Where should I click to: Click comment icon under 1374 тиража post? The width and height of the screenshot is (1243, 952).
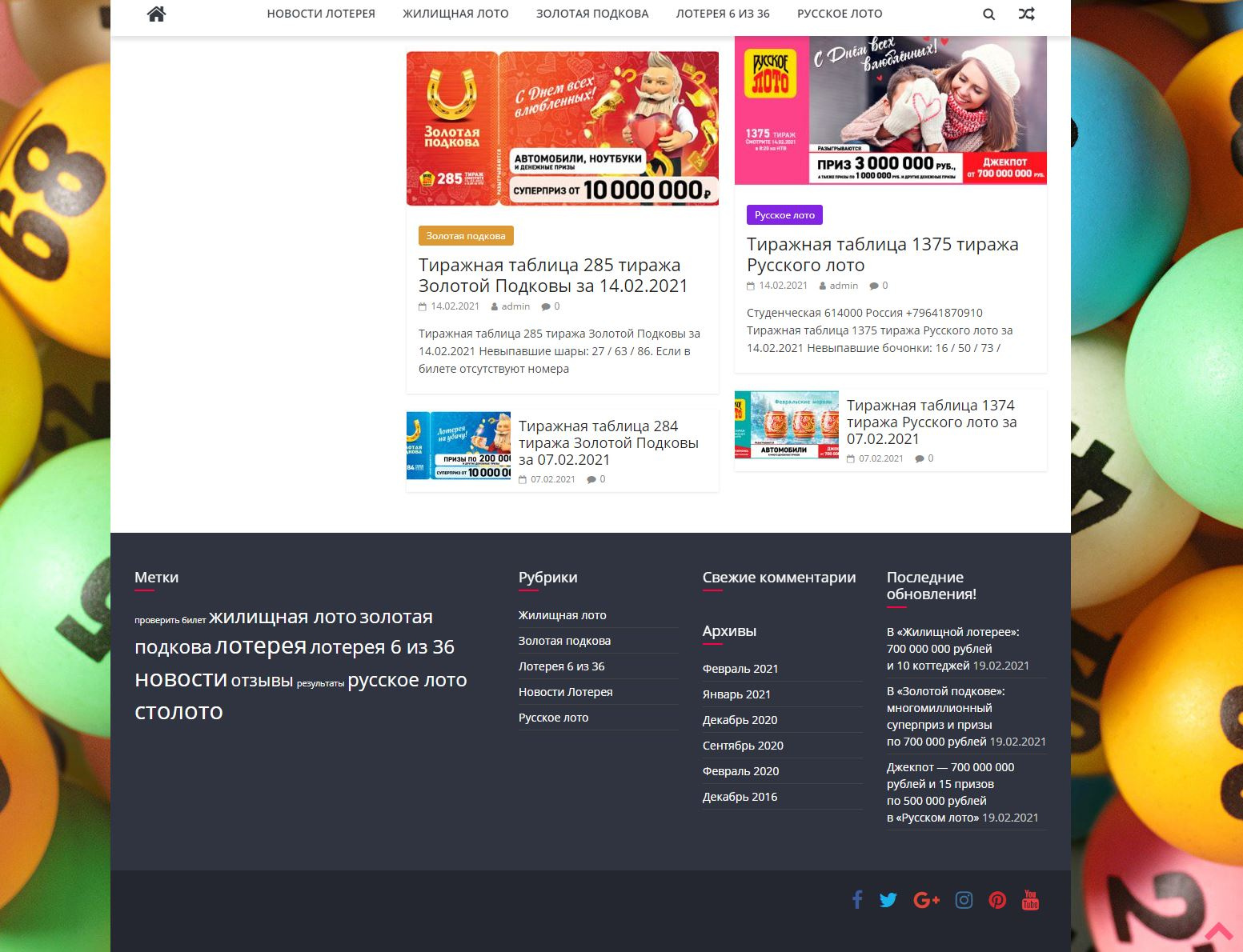tap(920, 458)
